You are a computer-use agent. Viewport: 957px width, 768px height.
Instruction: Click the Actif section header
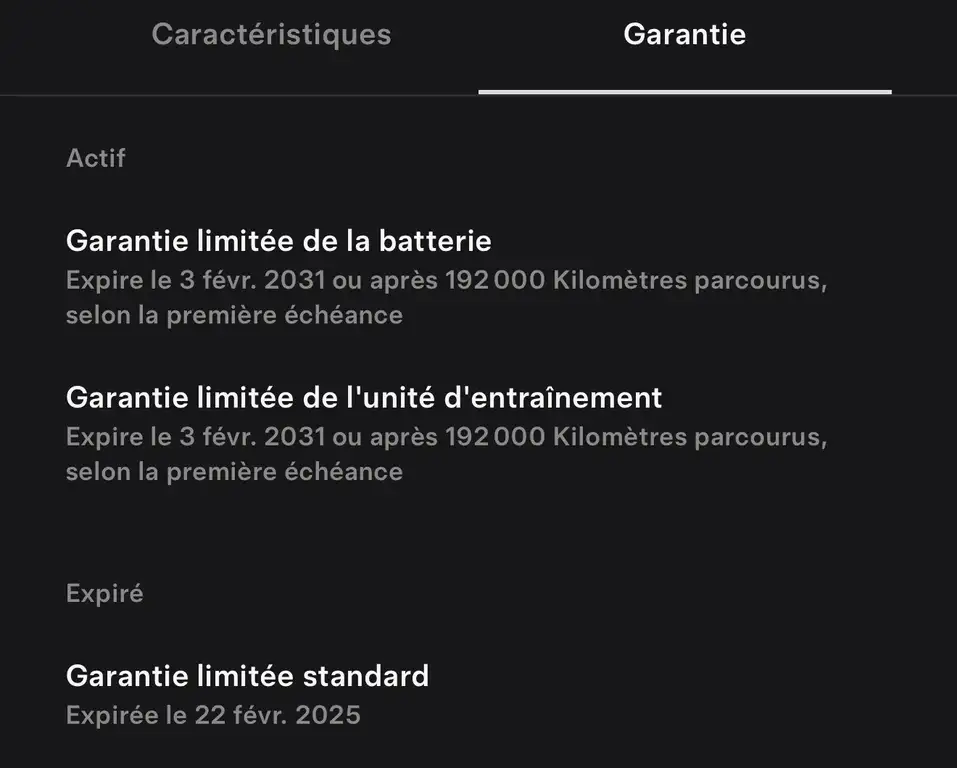click(96, 158)
